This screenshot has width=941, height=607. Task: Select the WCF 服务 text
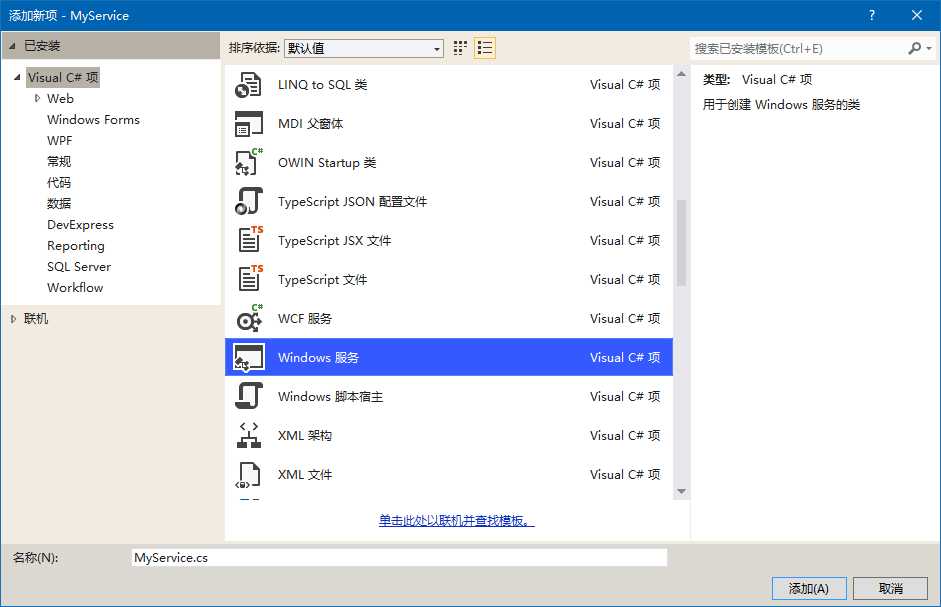tap(305, 319)
